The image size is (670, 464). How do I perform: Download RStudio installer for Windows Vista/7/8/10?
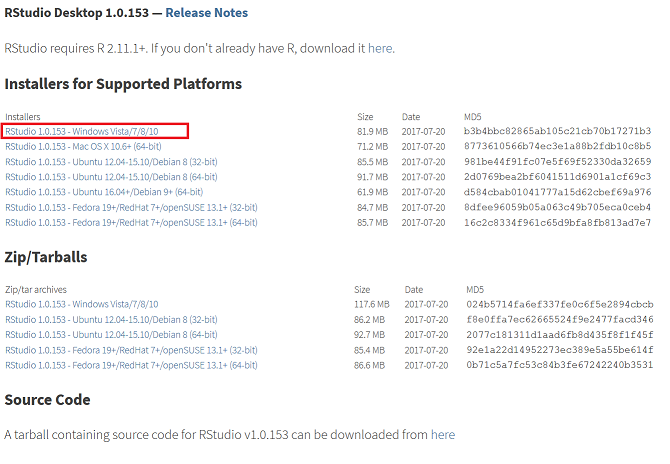(82, 131)
